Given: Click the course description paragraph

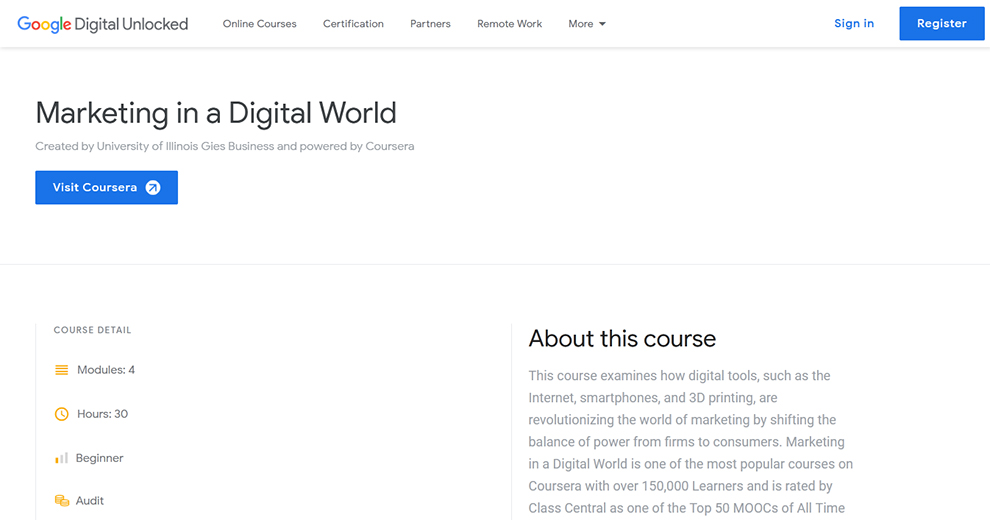Looking at the screenshot, I should [691, 442].
